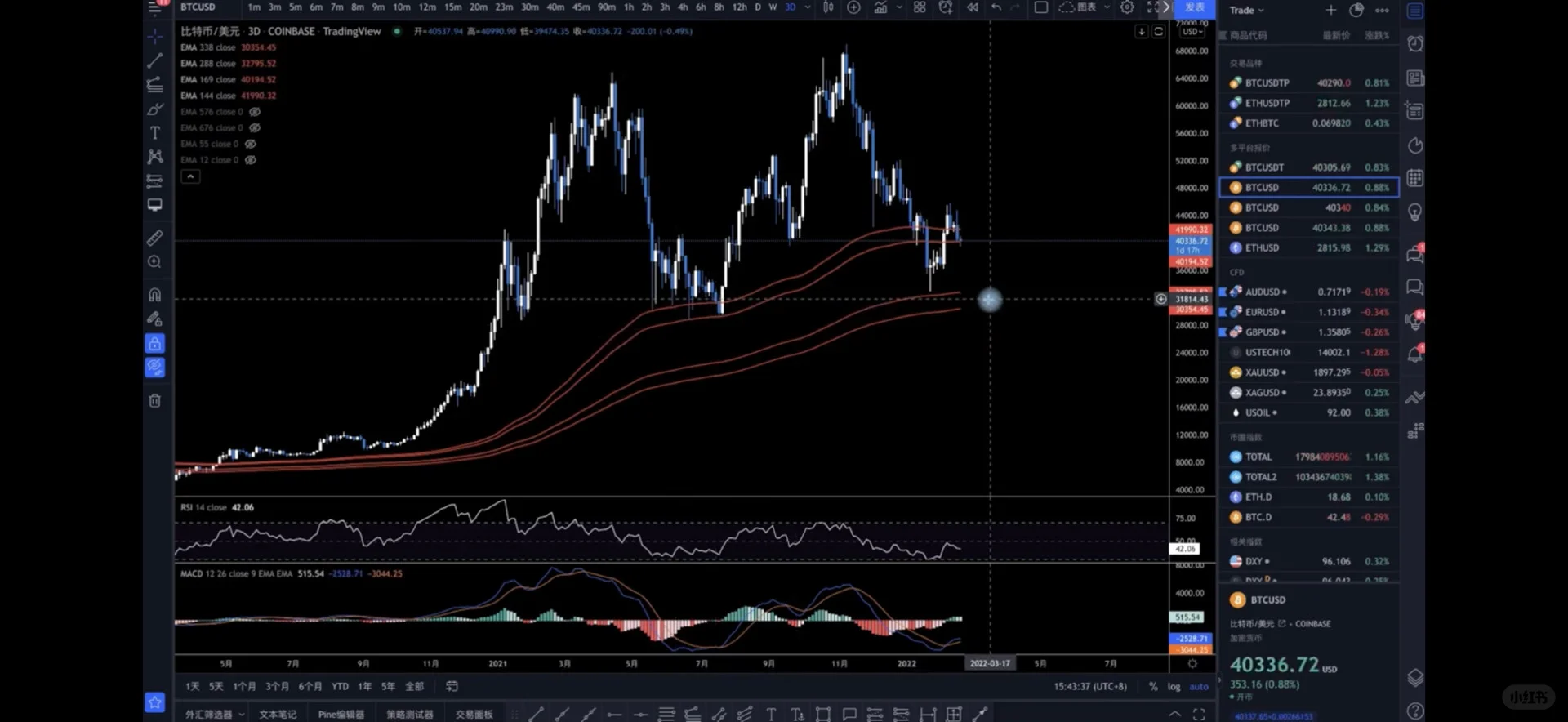Select the 15m timeframe
Screen dimensions: 1568x722
(x=453, y=7)
